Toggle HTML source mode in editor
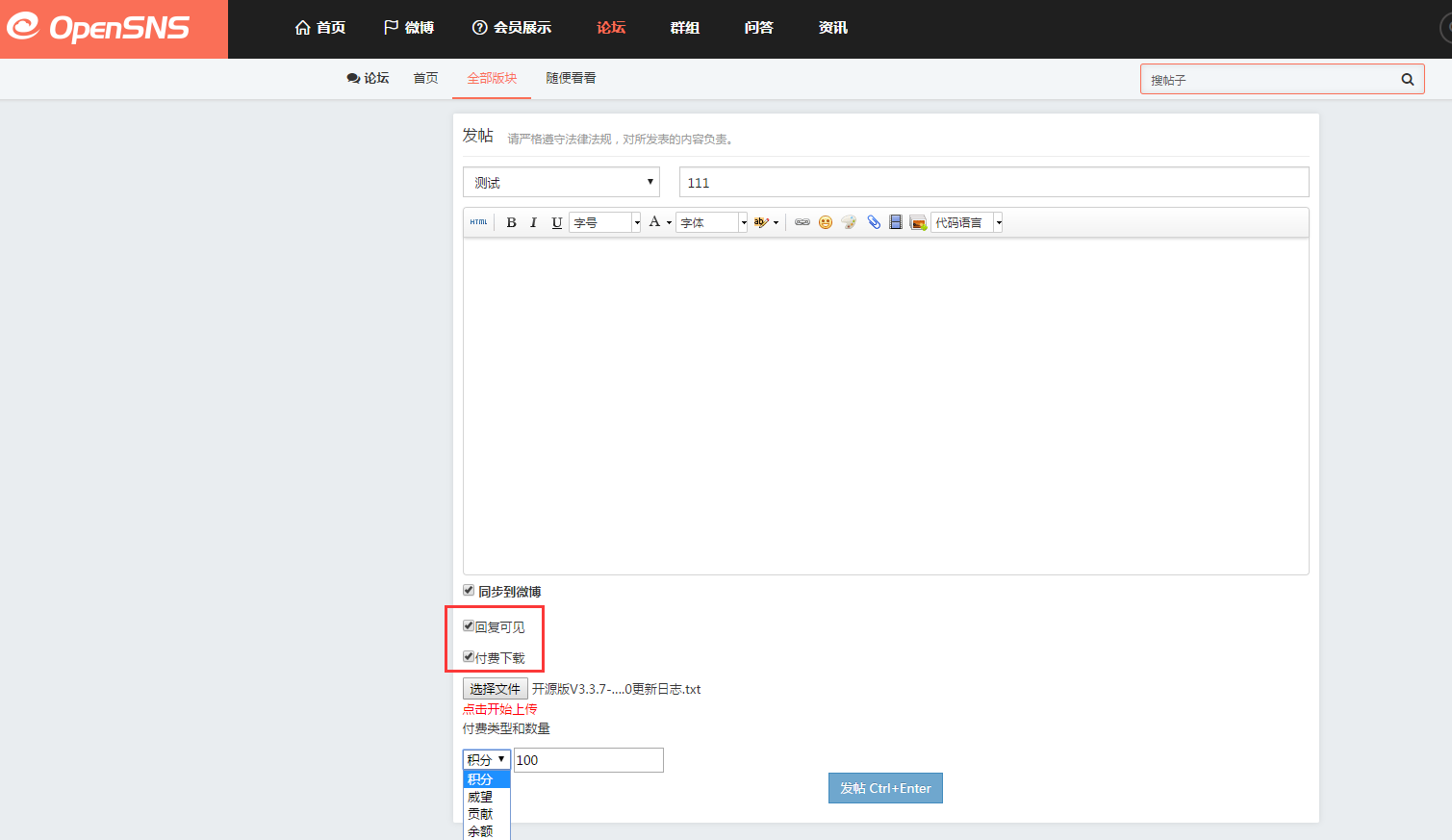Viewport: 1452px width, 840px height. [478, 222]
